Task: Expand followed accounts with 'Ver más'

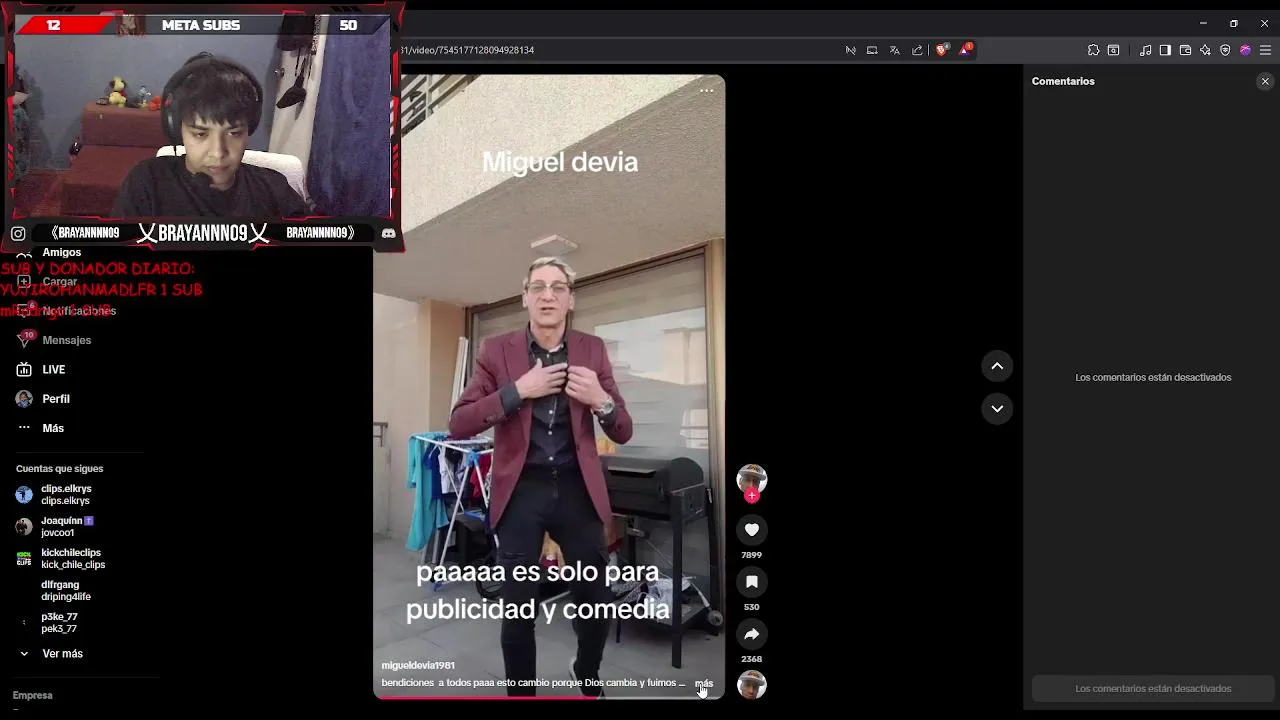Action: tap(62, 654)
